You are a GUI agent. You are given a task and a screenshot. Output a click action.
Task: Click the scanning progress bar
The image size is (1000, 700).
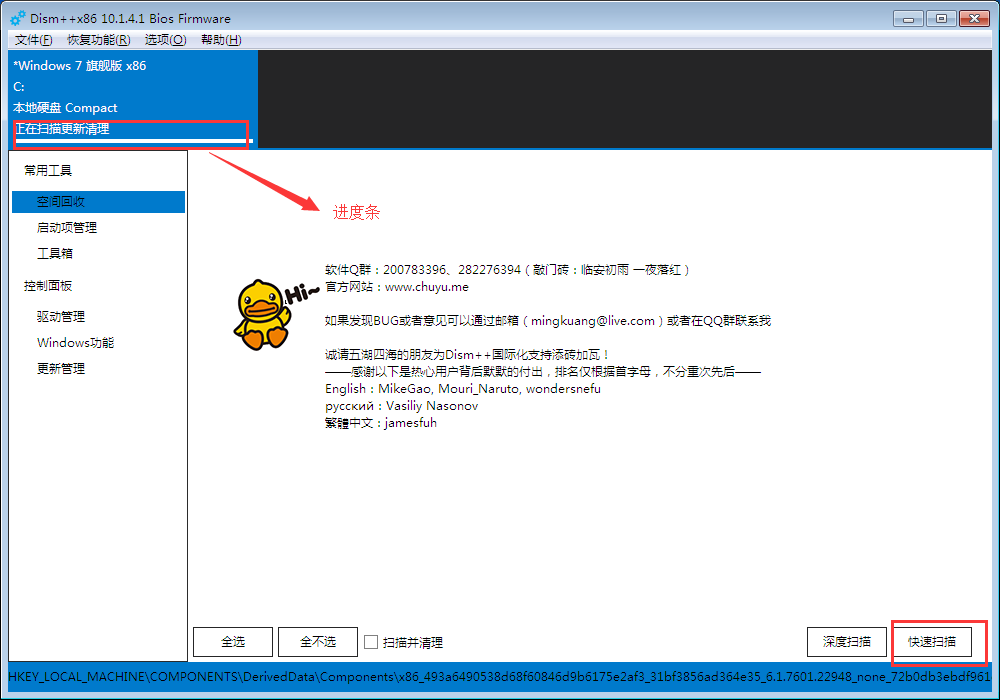133,141
